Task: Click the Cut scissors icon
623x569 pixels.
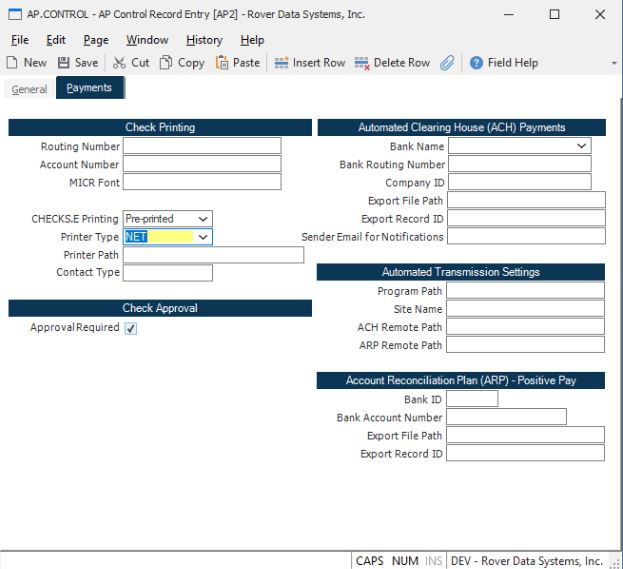Action: [x=119, y=62]
